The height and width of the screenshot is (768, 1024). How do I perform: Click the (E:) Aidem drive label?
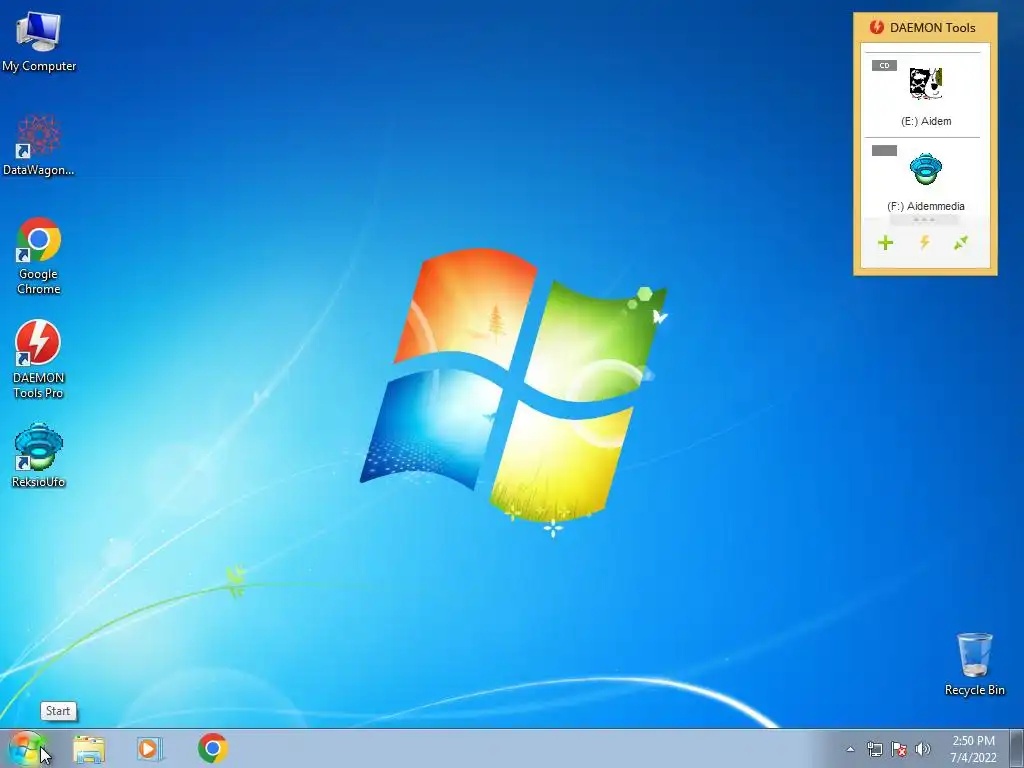[x=926, y=121]
